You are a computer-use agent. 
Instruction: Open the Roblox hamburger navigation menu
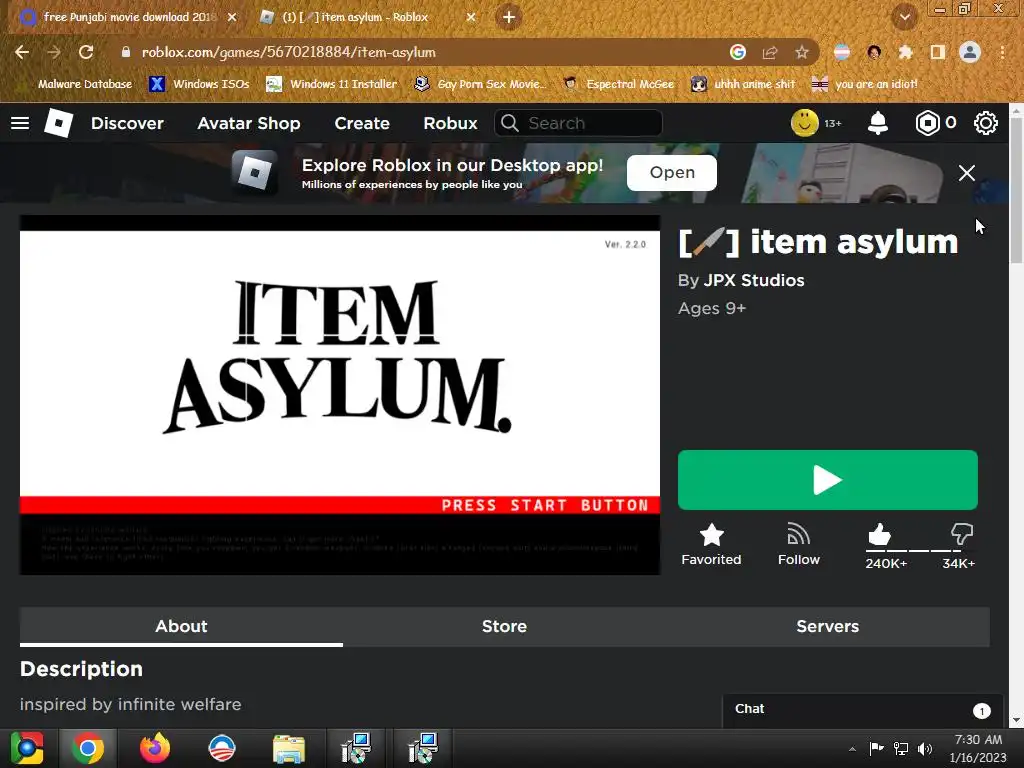20,123
